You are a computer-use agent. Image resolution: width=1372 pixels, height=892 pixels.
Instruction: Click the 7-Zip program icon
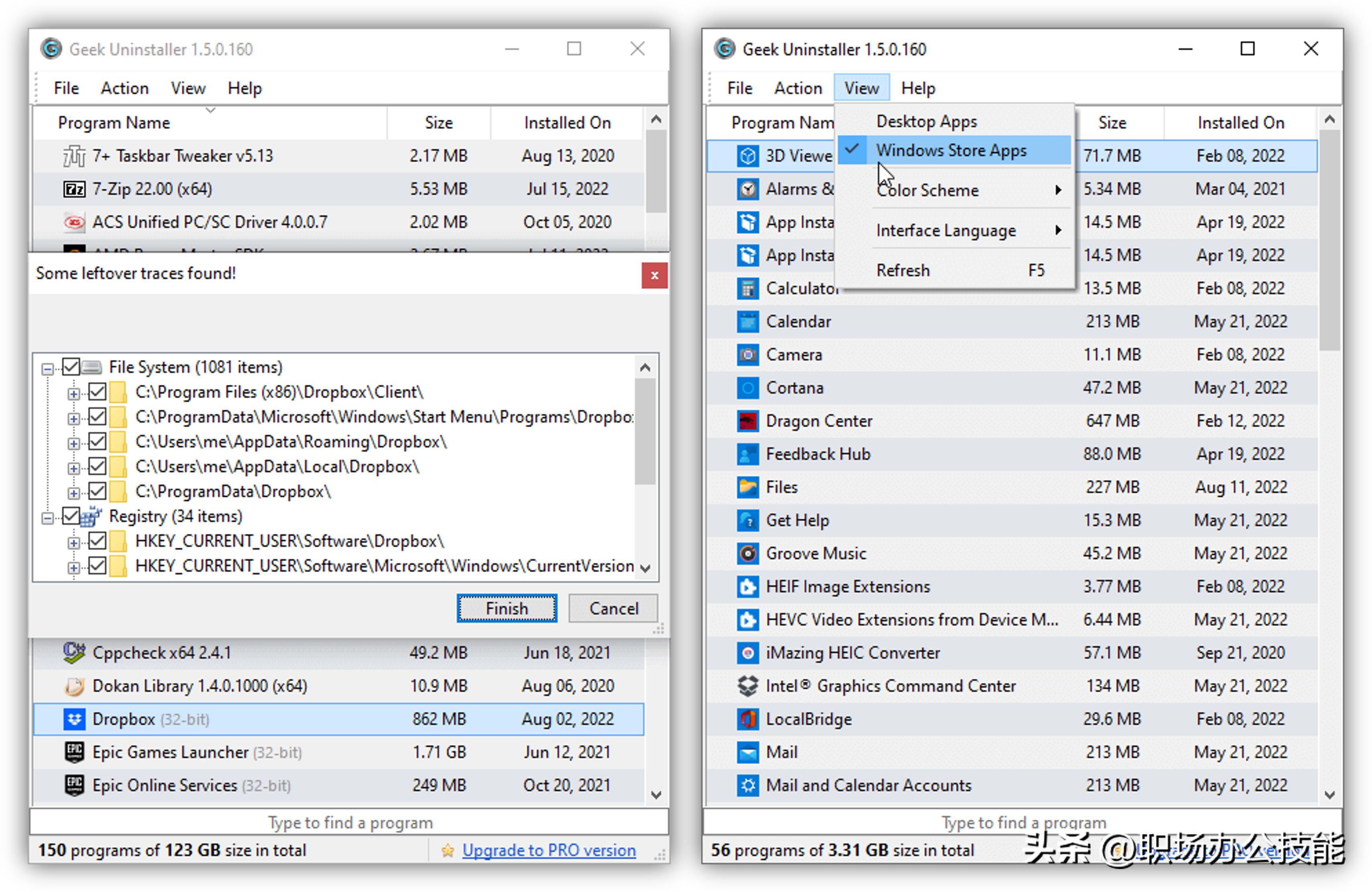(74, 189)
